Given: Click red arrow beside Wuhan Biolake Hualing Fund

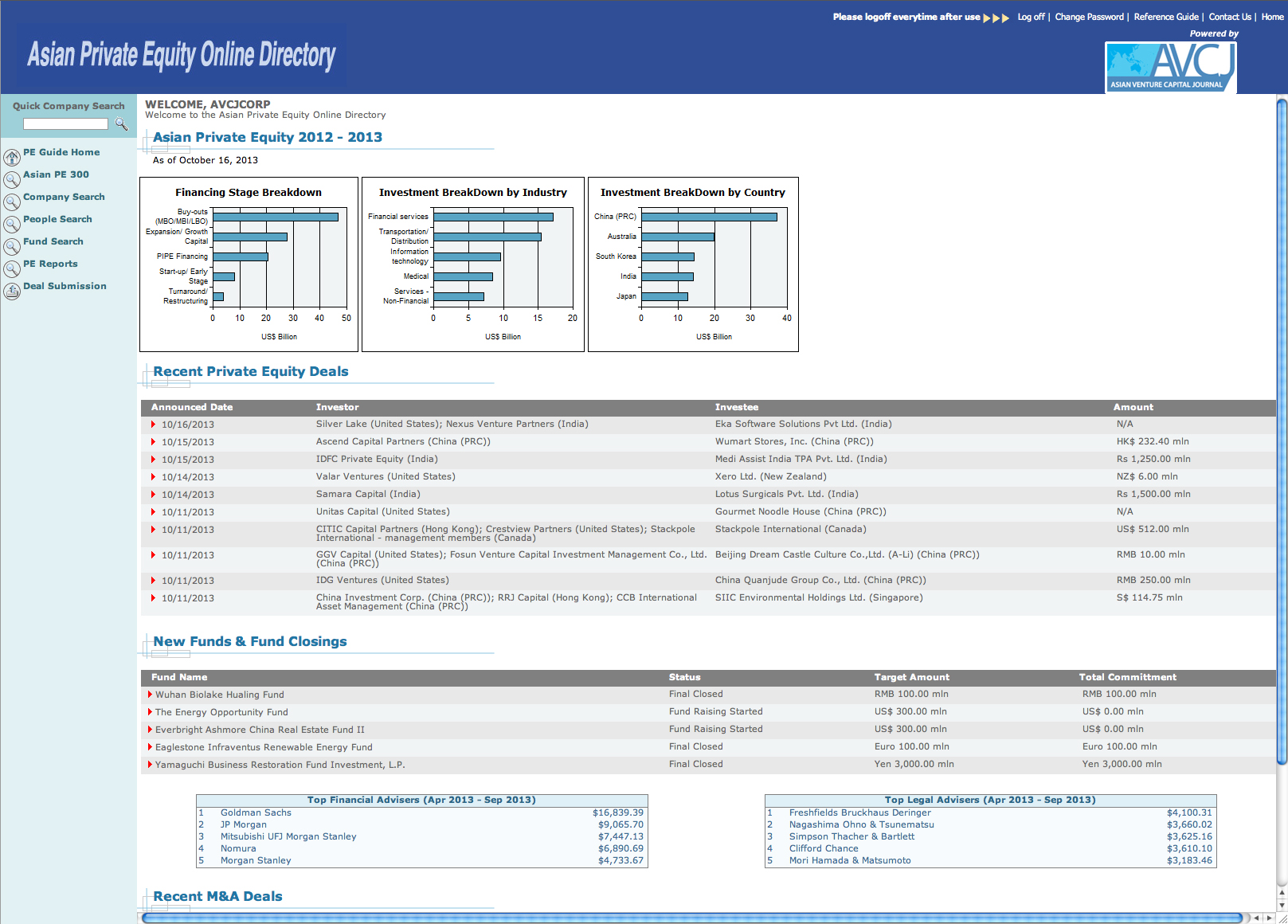Looking at the screenshot, I should coord(150,695).
